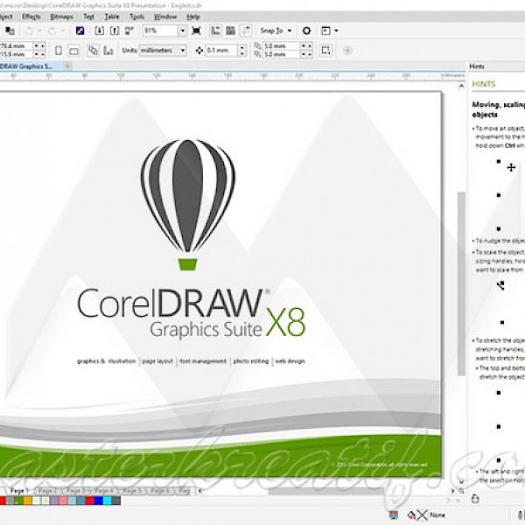
Task: Open the Bitmaps menu
Action: coord(62,17)
